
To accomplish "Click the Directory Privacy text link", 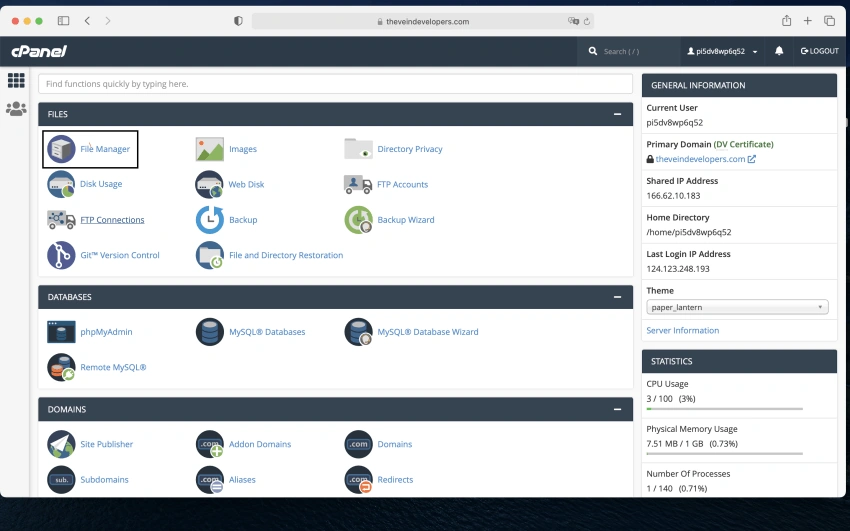I will point(410,149).
